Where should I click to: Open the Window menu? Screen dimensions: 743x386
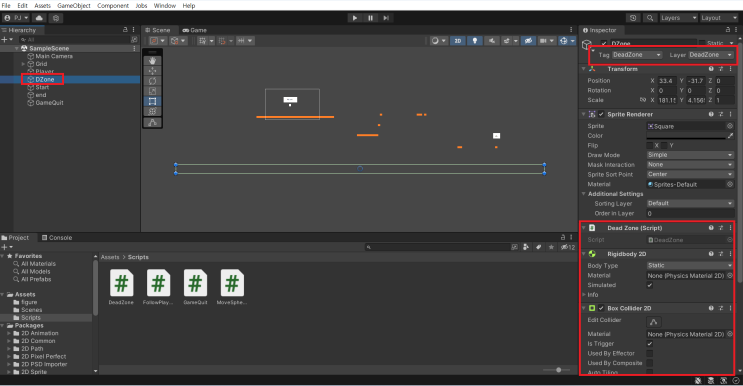[x=164, y=6]
